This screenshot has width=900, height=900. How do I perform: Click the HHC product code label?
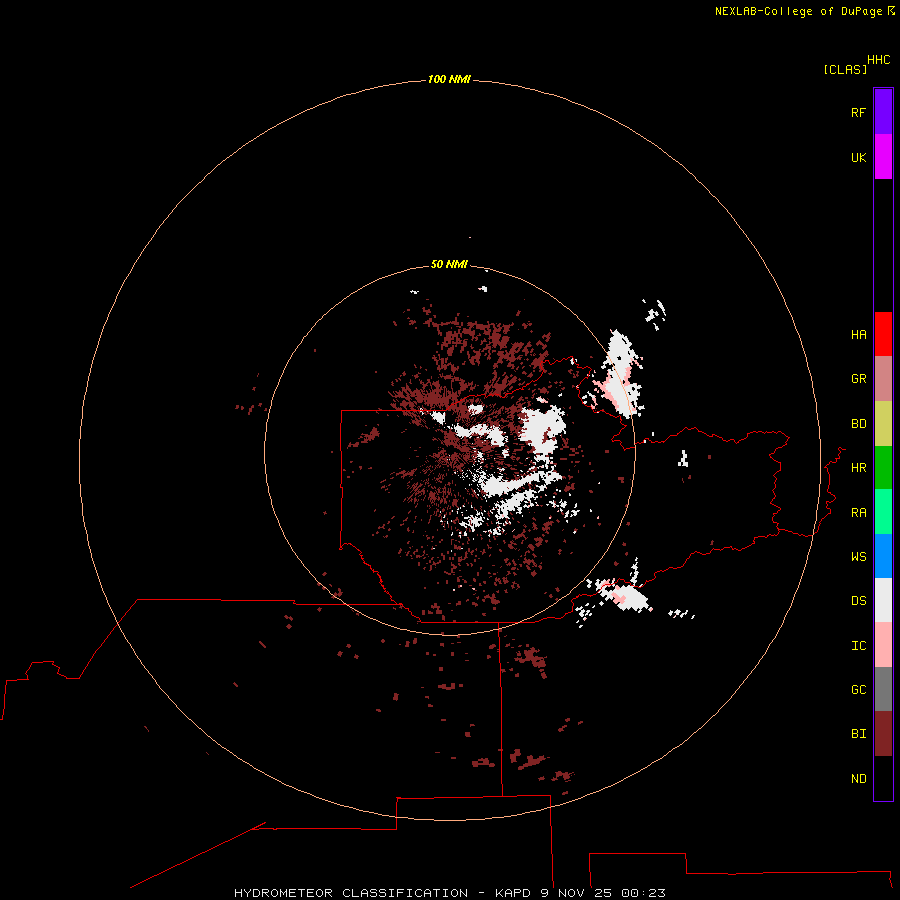tap(879, 60)
